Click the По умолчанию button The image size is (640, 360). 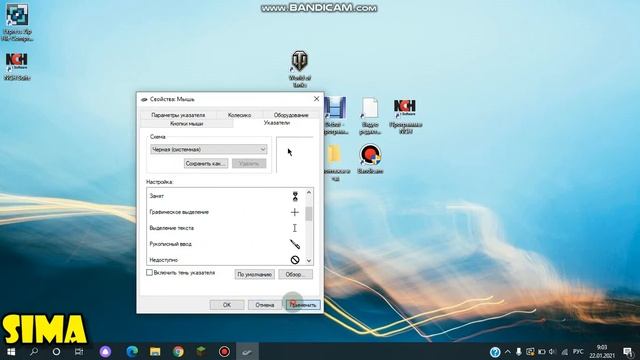tap(254, 274)
